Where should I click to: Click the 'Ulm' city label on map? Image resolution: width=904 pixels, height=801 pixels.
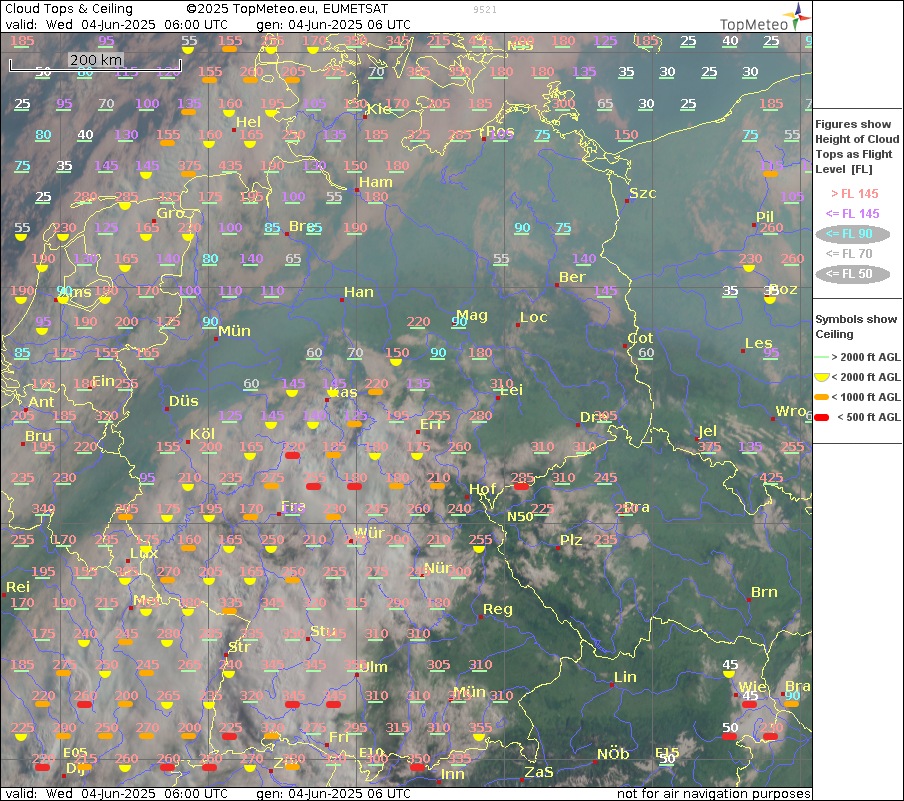point(373,667)
